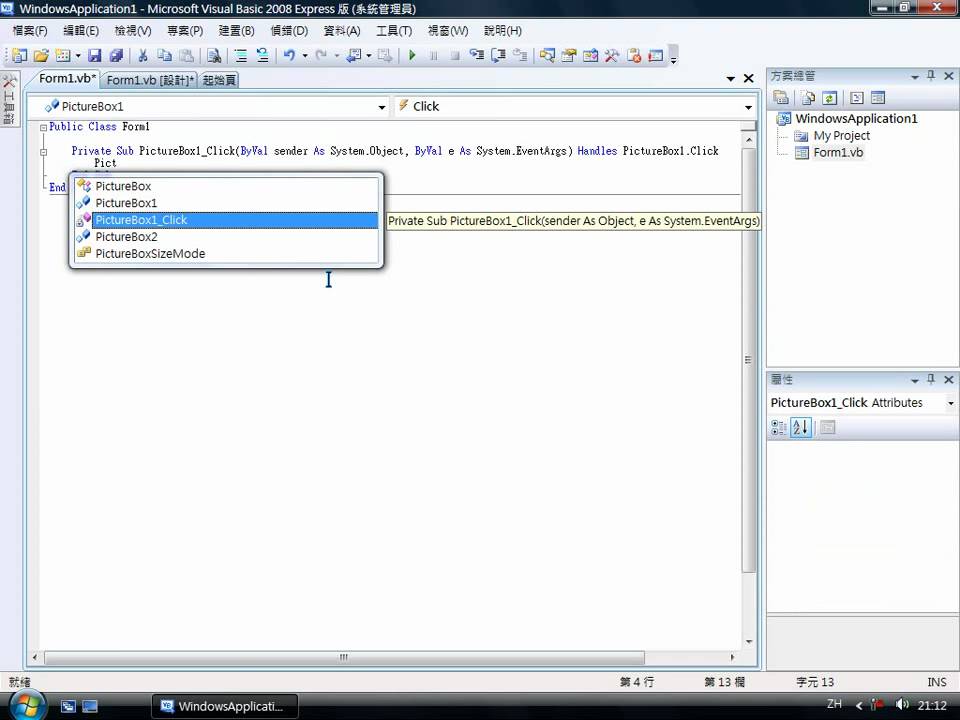Open the 檢視(V) menu
Viewport: 960px width, 720px height.
pyautogui.click(x=133, y=31)
